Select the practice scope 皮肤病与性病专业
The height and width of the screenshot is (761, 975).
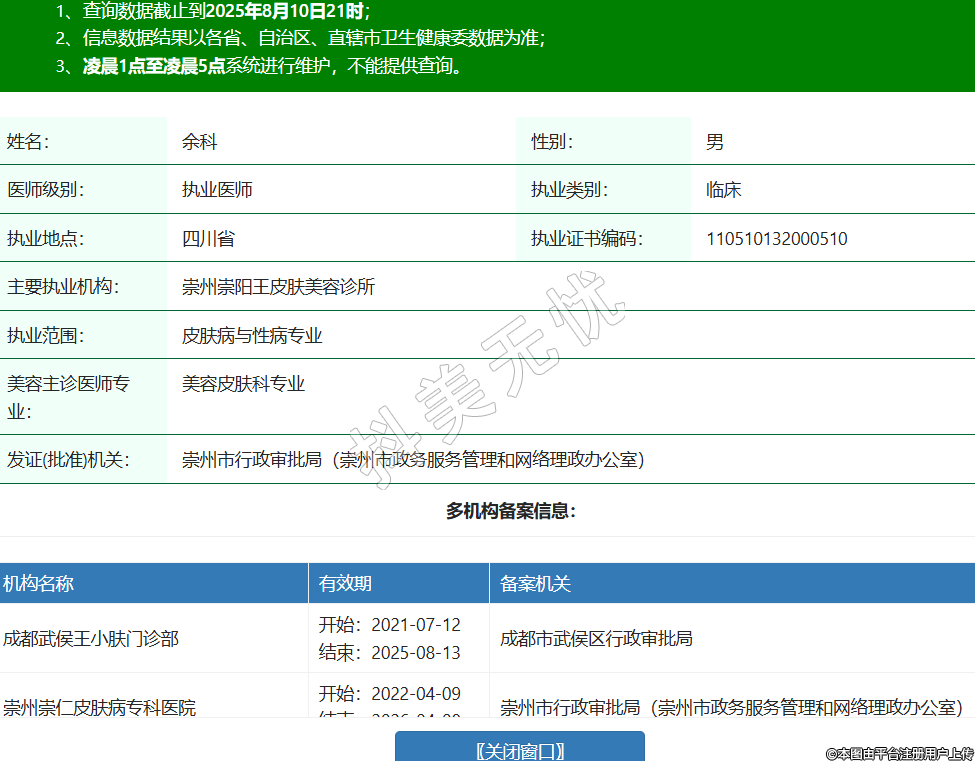(x=252, y=336)
